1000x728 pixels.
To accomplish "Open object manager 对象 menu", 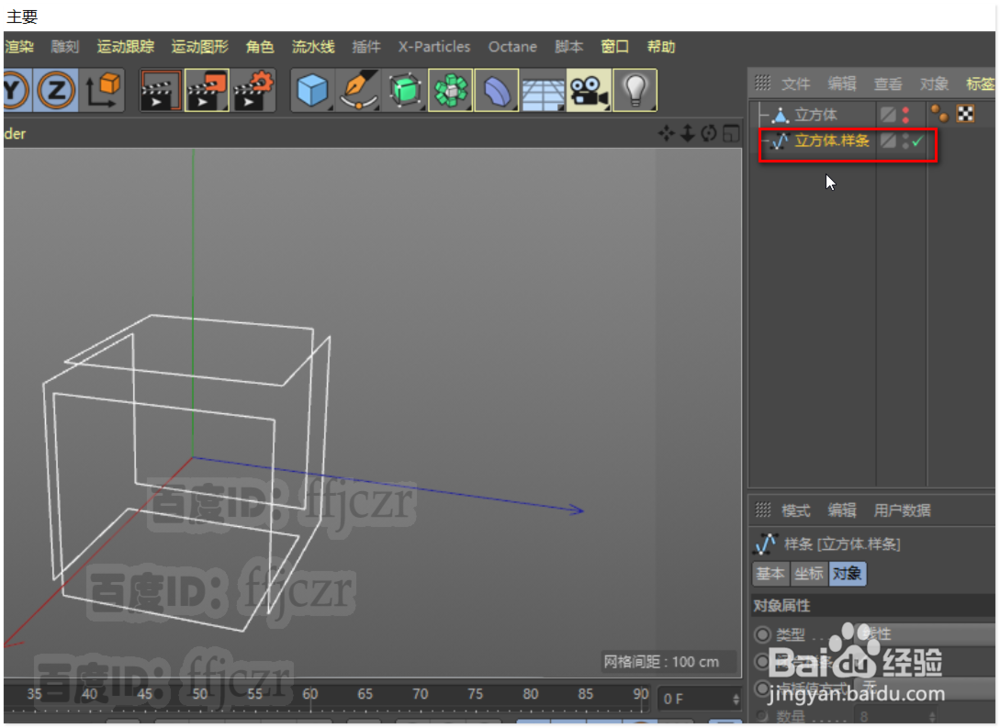I will (934, 84).
